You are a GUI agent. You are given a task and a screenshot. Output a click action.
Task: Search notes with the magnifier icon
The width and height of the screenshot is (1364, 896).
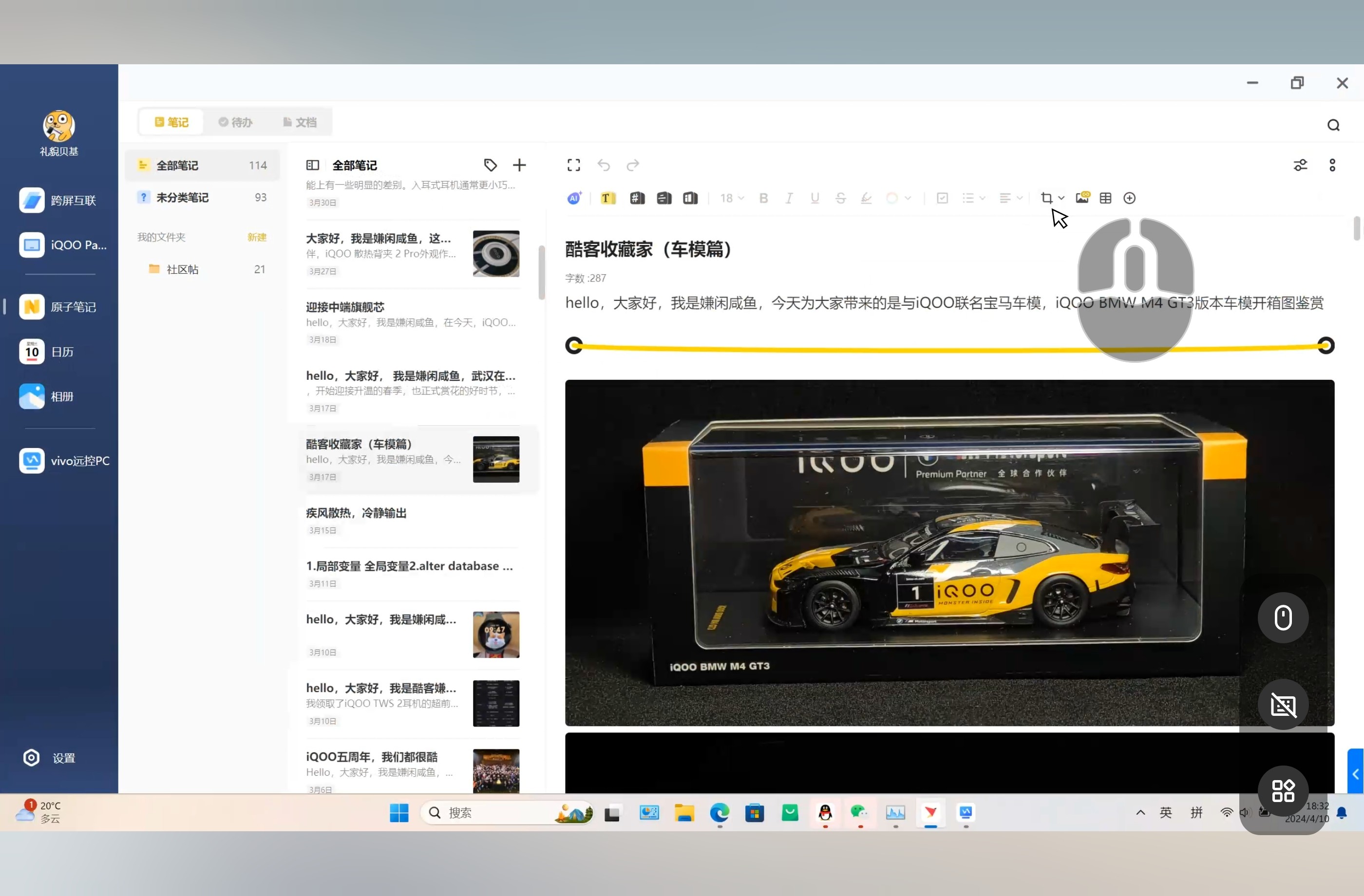coord(1334,126)
